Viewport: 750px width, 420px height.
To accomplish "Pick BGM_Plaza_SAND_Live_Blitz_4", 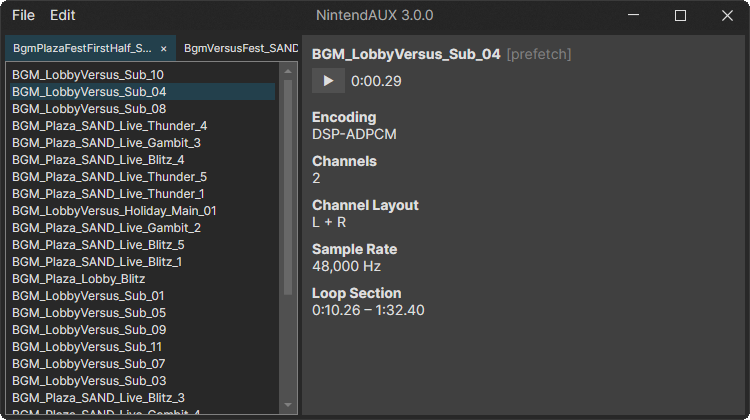I will [x=143, y=160].
